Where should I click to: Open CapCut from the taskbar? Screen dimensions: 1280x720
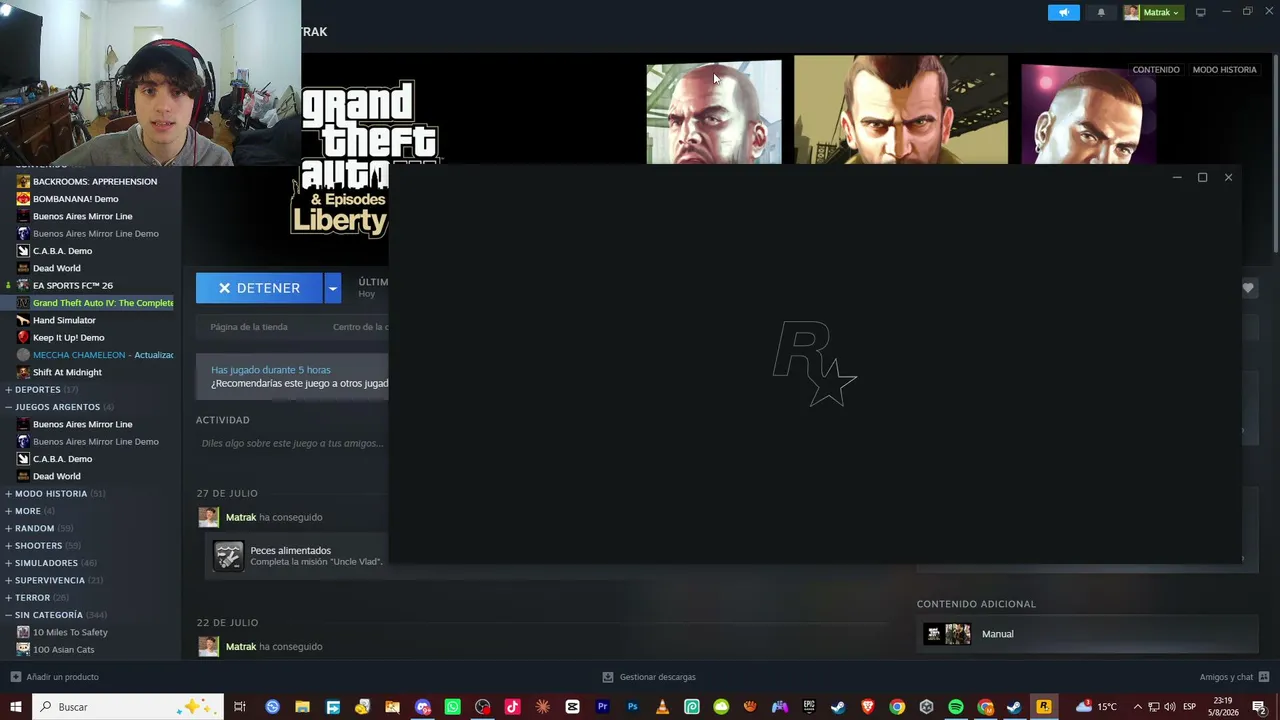572,707
